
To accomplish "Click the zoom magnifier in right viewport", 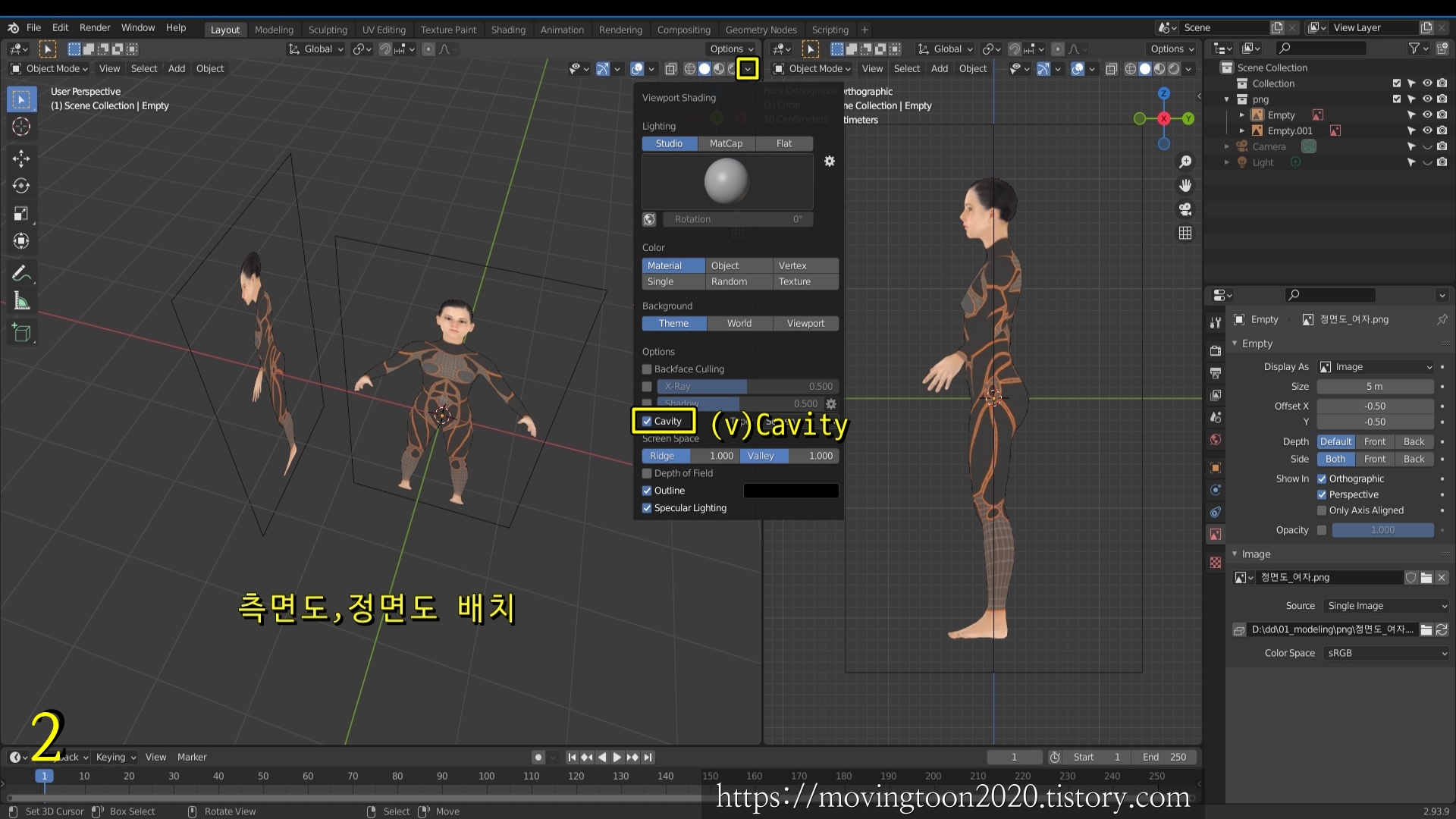I will (1185, 162).
